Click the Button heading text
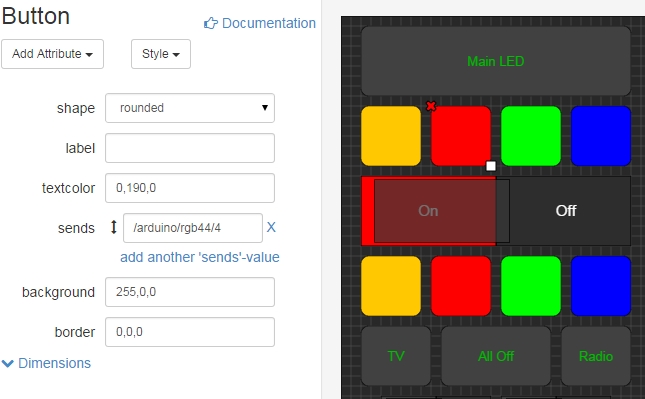Screen dimensions: 645x399 (36, 16)
